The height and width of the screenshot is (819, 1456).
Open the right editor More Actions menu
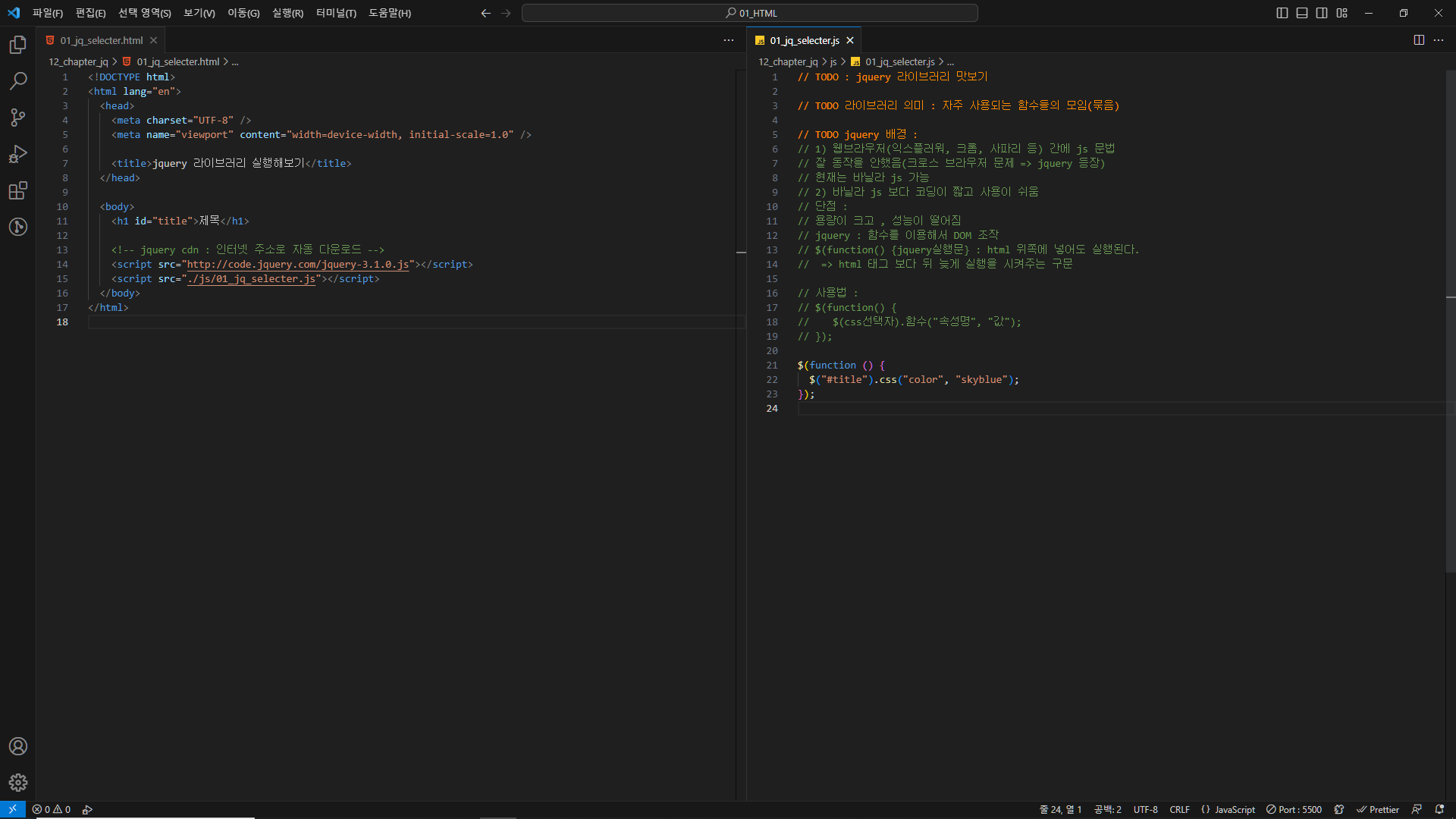tap(1439, 40)
